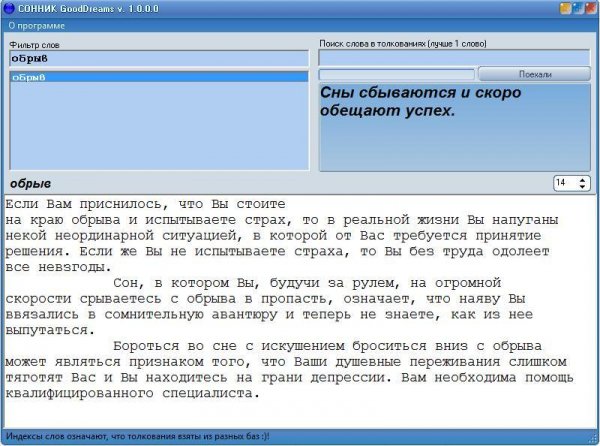Click the 'Поиск слова в толкованиях' search field
The image size is (600, 446).
pyautogui.click(x=454, y=58)
